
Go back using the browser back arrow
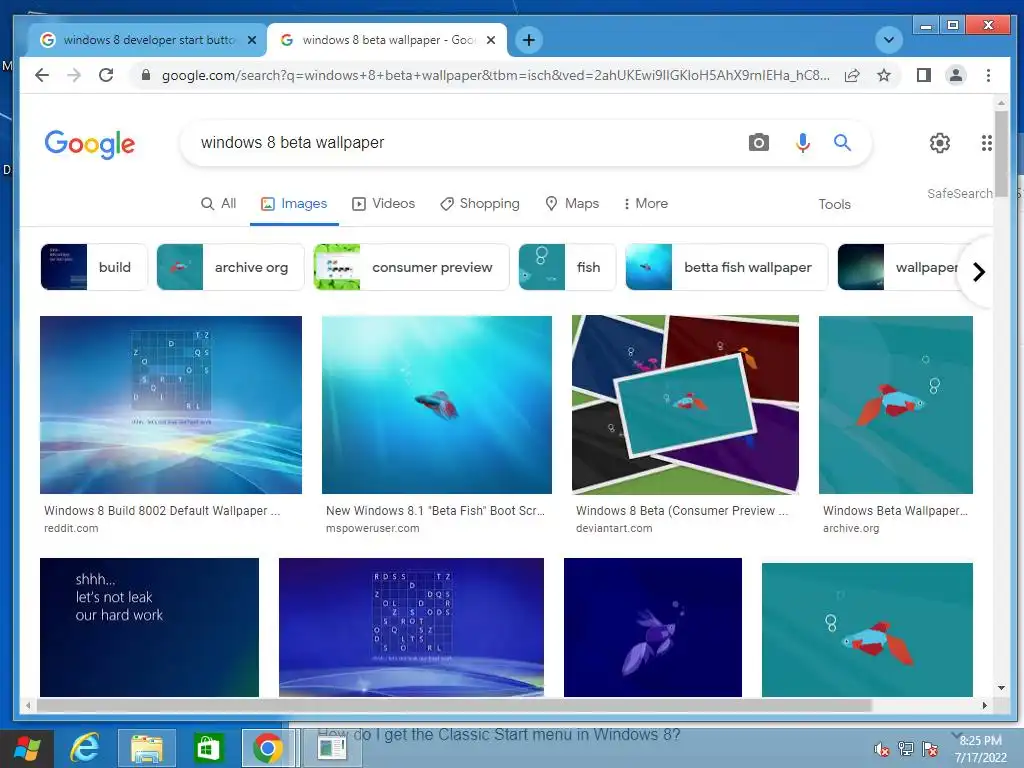[42, 75]
